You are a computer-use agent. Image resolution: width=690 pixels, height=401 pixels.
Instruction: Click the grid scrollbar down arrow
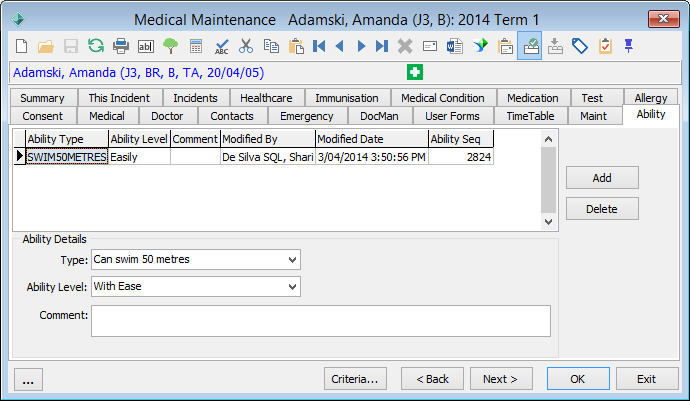click(548, 221)
